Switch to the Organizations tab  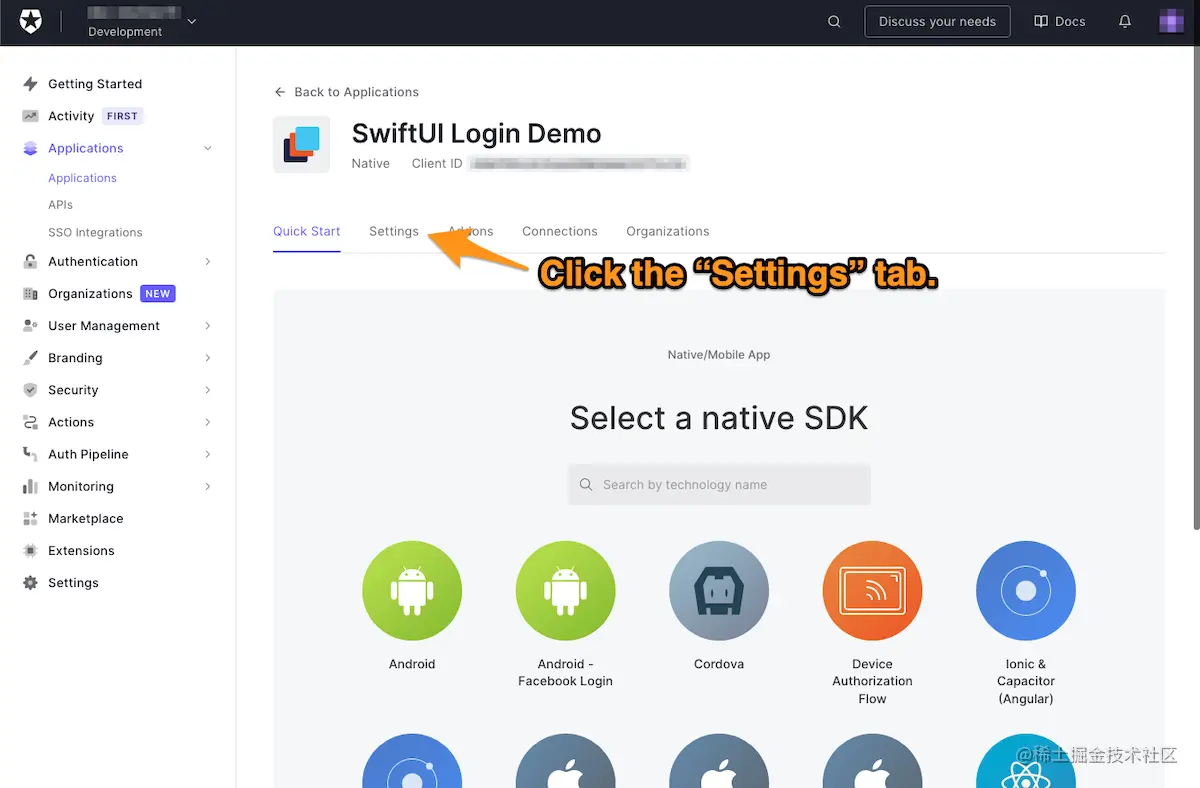pyautogui.click(x=668, y=231)
